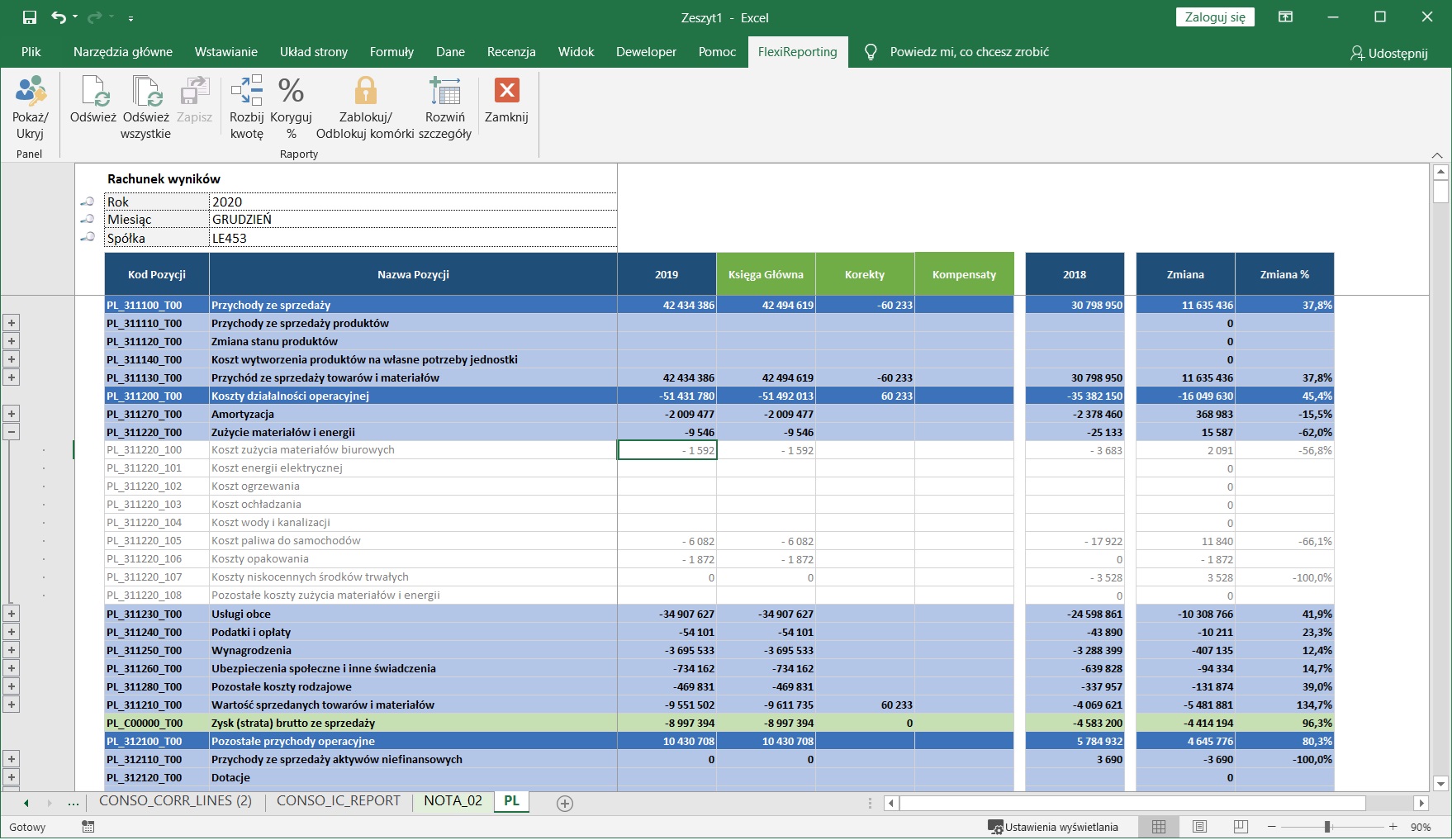
Task: Click the red Zamknij icon
Action: click(x=506, y=92)
